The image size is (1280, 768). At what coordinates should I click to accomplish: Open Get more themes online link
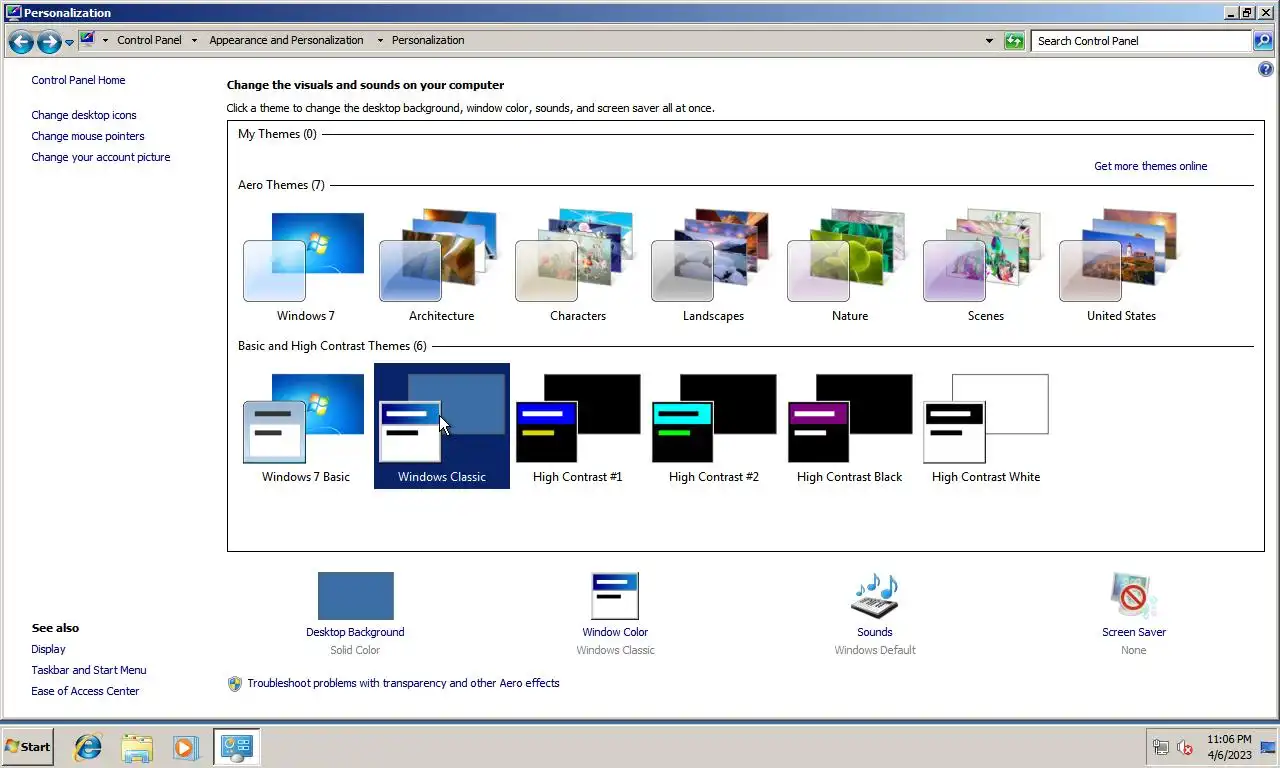[1150, 166]
